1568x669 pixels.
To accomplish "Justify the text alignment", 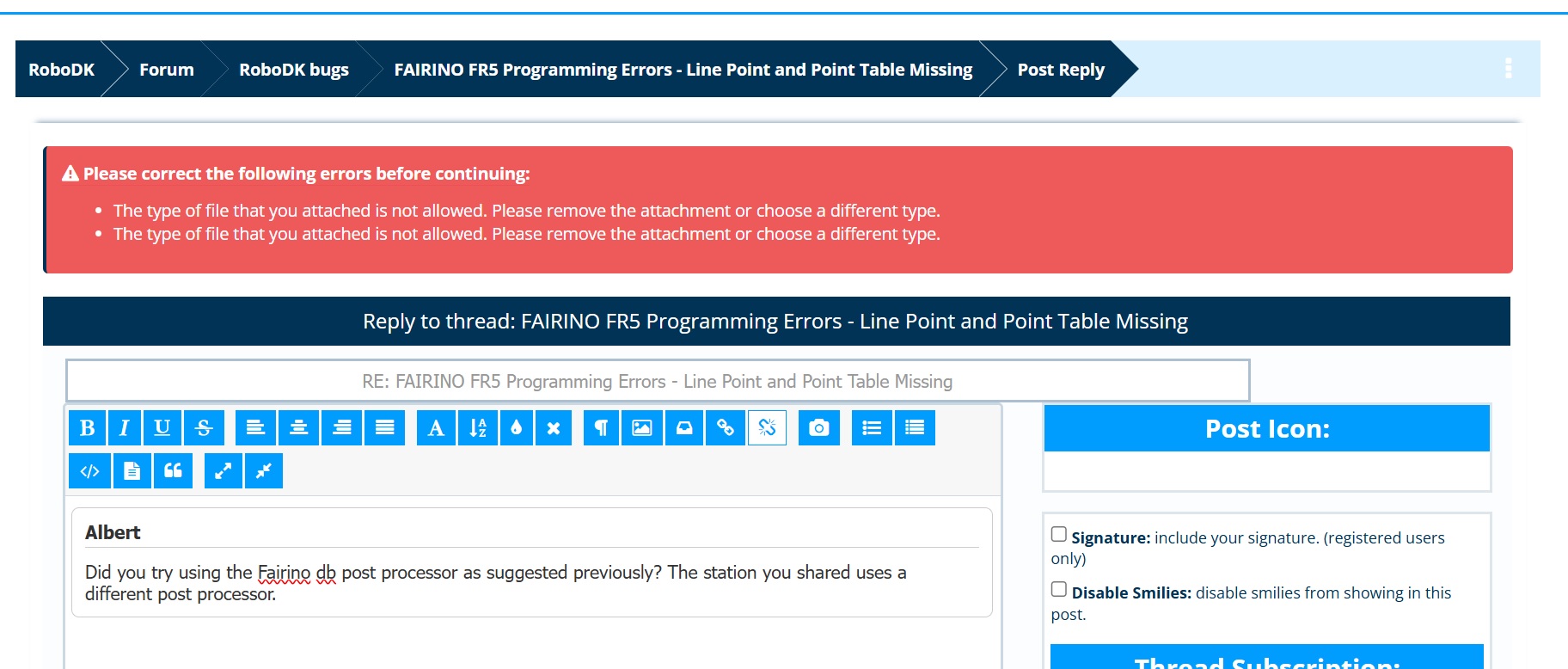I will [384, 427].
